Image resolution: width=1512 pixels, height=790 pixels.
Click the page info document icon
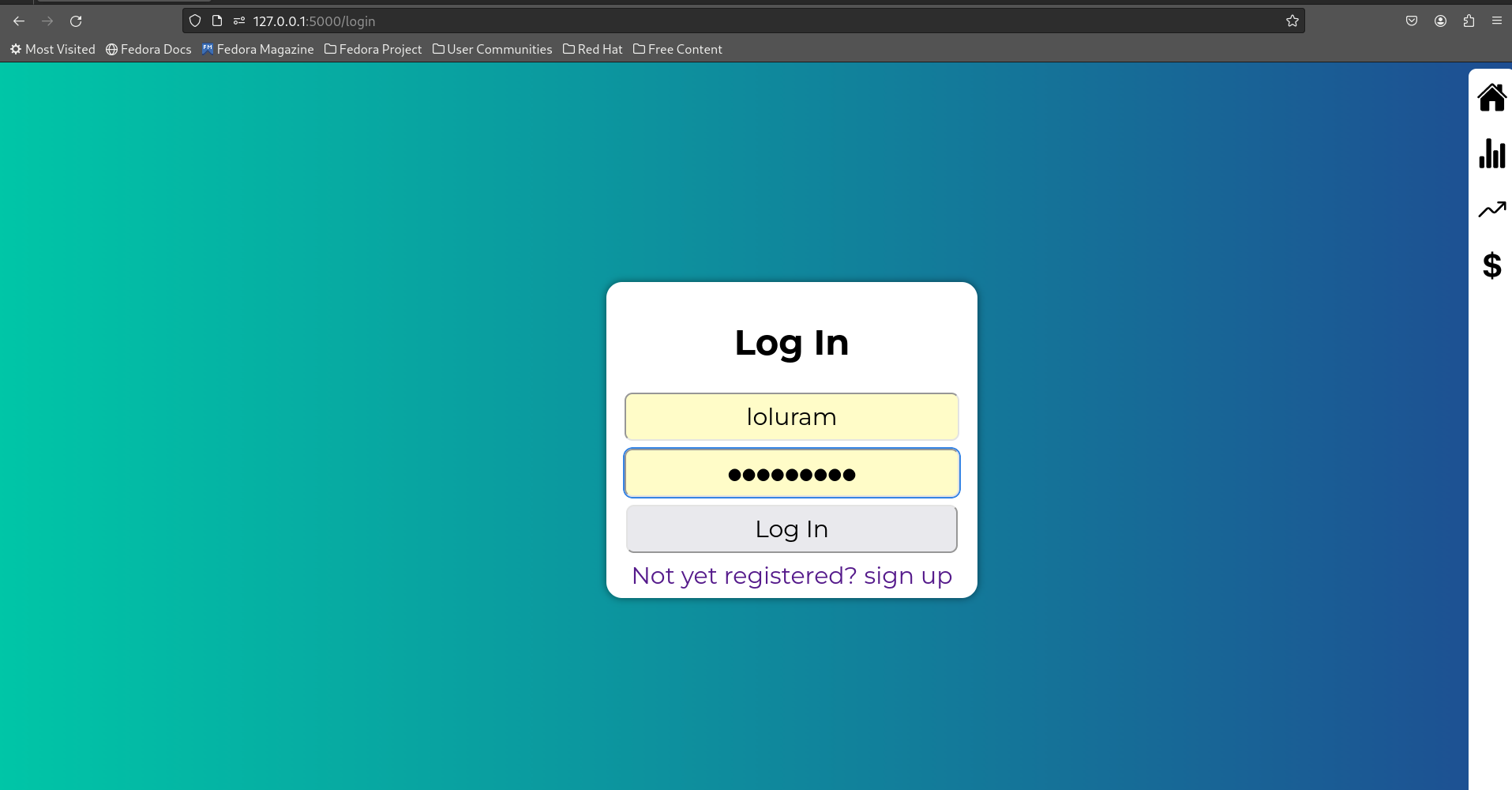tap(217, 21)
